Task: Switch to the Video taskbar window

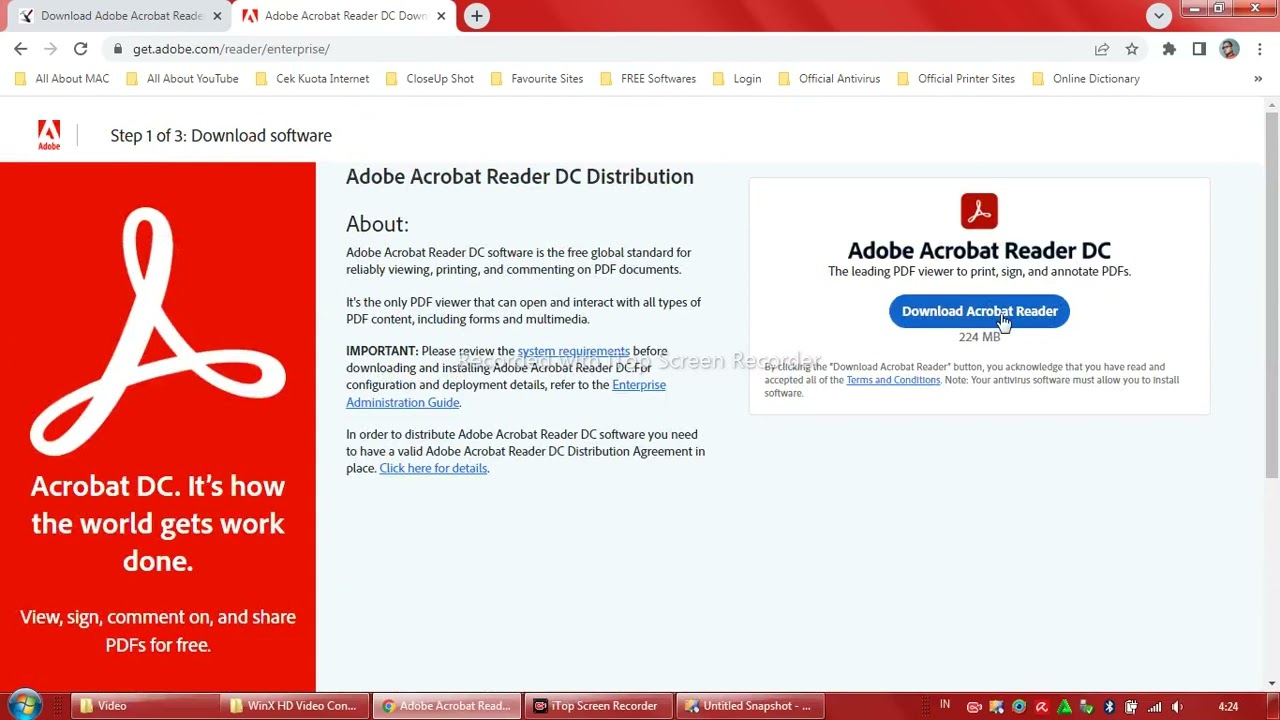Action: click(145, 706)
